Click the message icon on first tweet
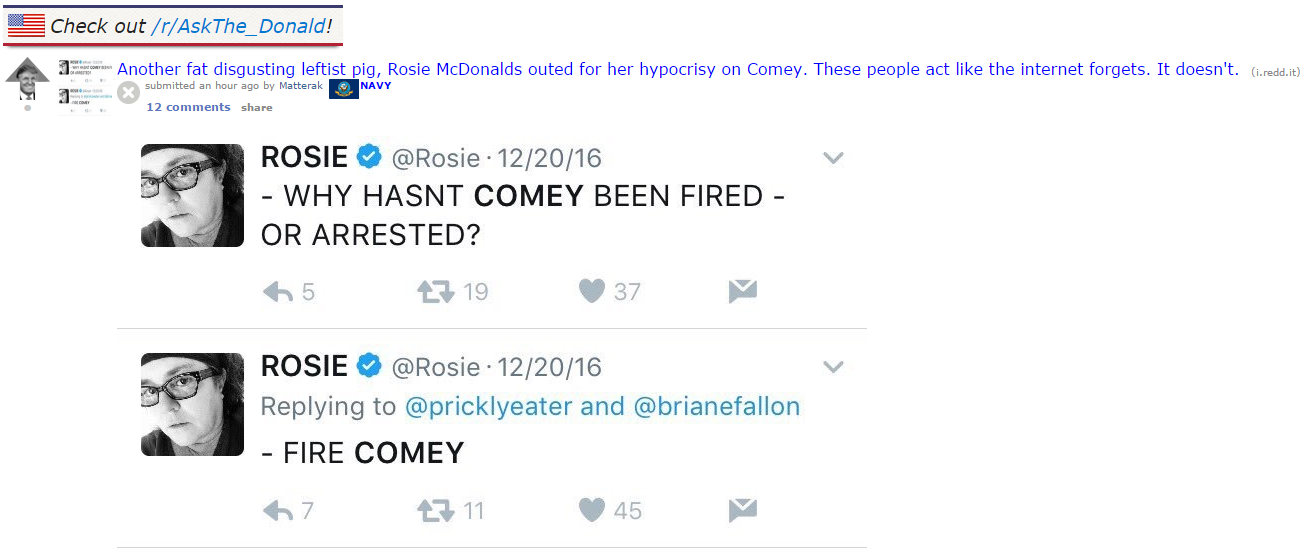Image resolution: width=1311 pixels, height=560 pixels. point(742,291)
